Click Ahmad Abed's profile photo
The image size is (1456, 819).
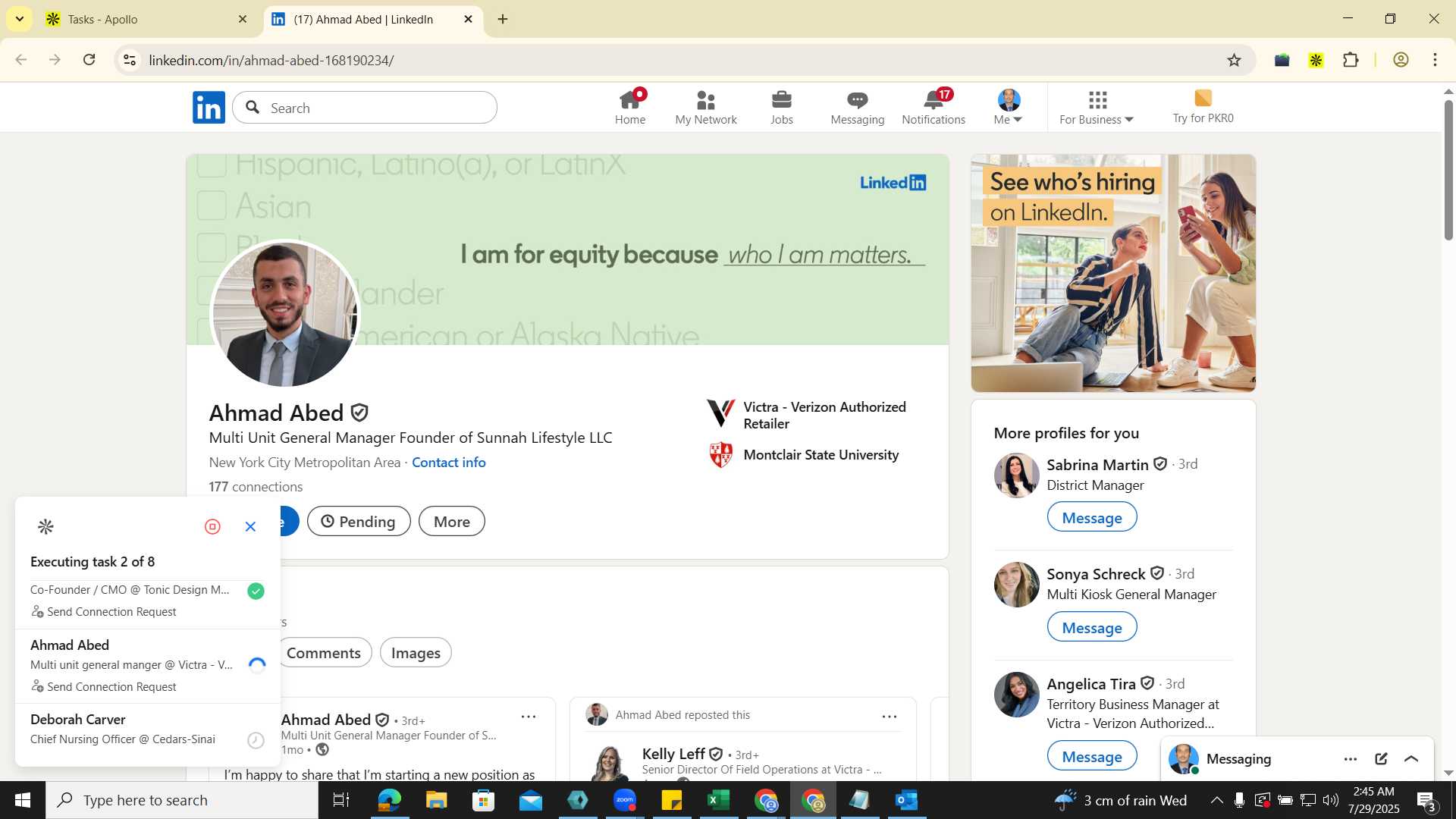tap(284, 314)
